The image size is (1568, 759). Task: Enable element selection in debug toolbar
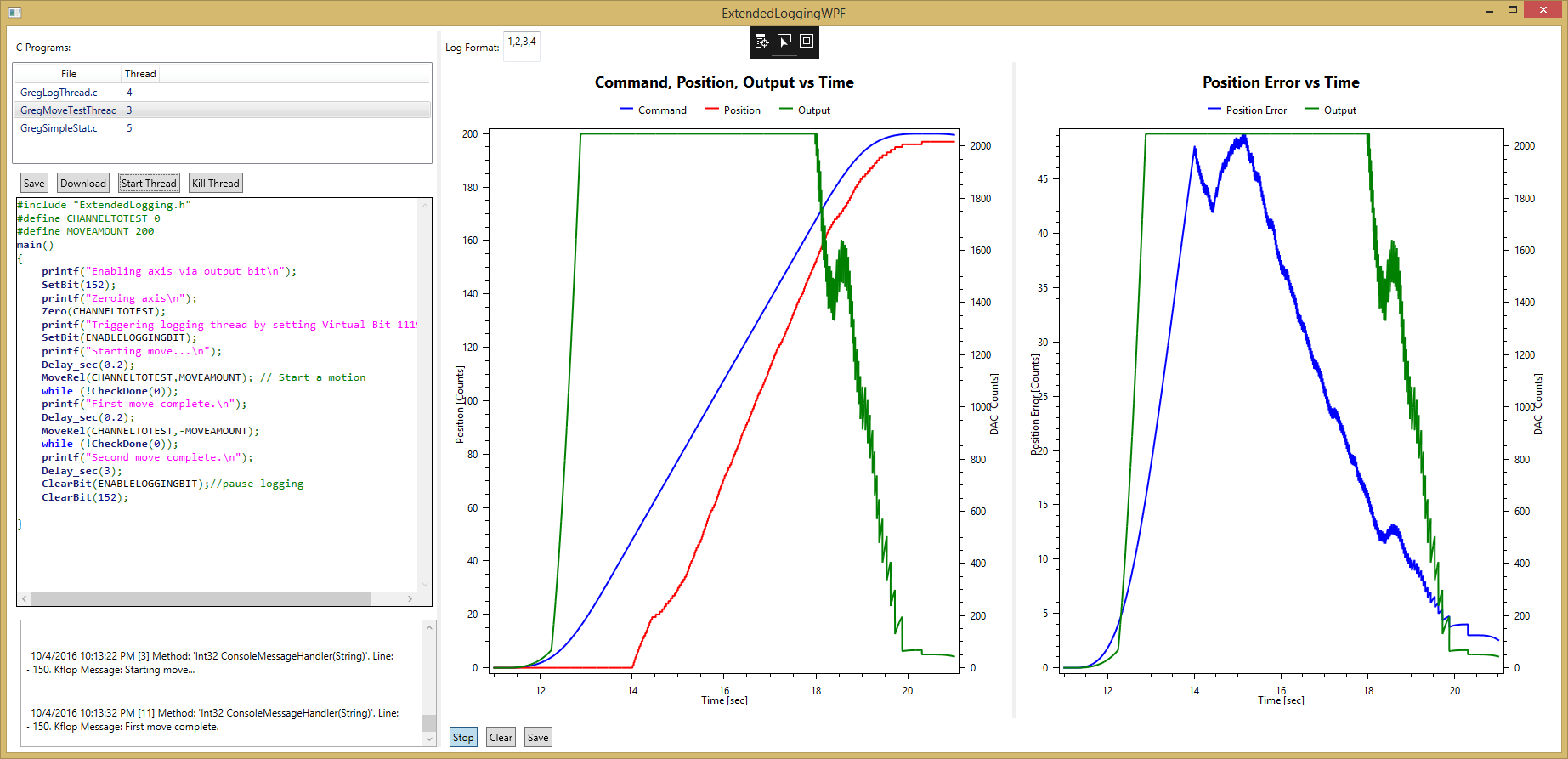tap(784, 41)
